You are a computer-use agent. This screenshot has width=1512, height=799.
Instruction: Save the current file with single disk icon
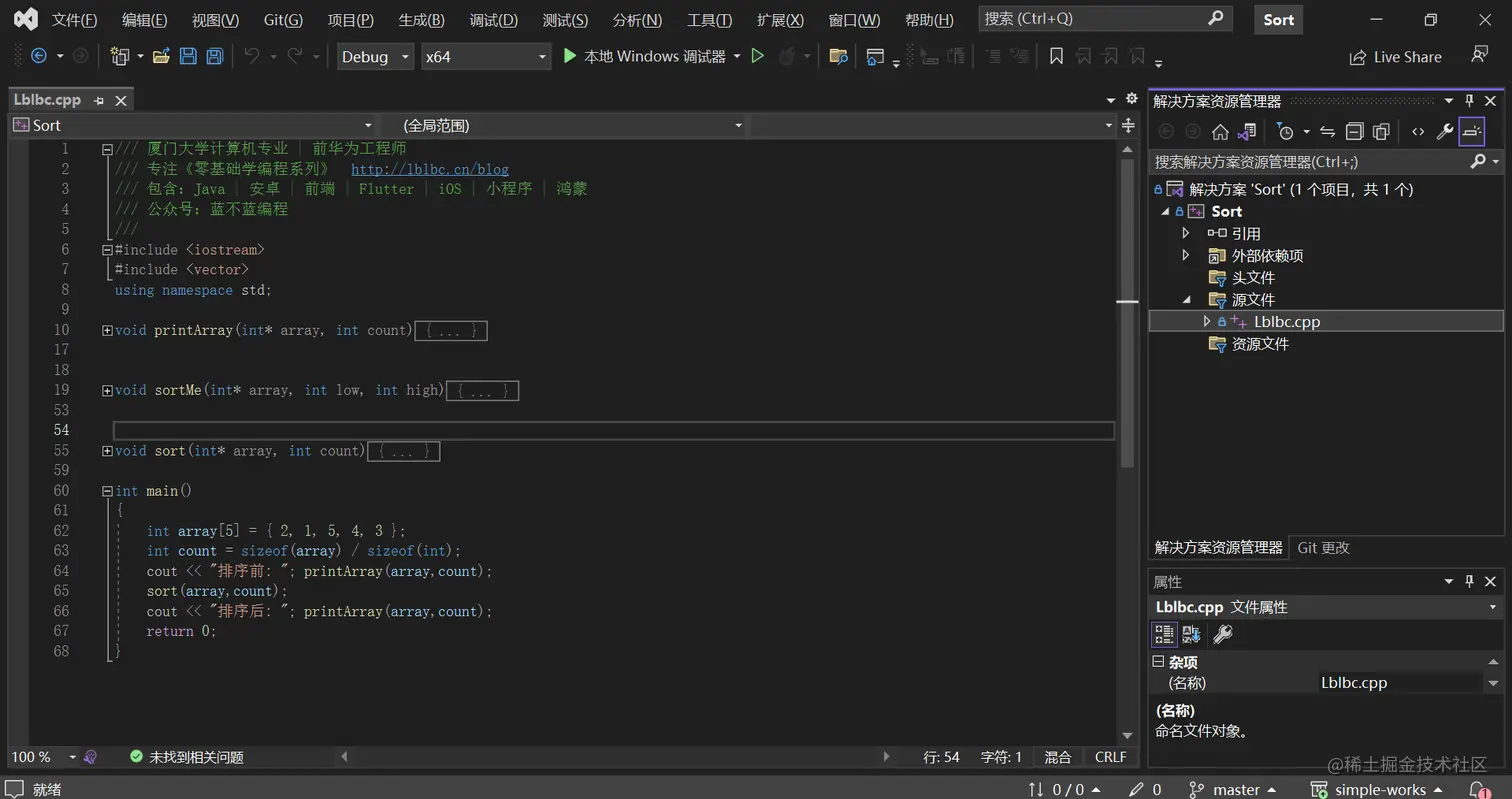click(x=188, y=57)
